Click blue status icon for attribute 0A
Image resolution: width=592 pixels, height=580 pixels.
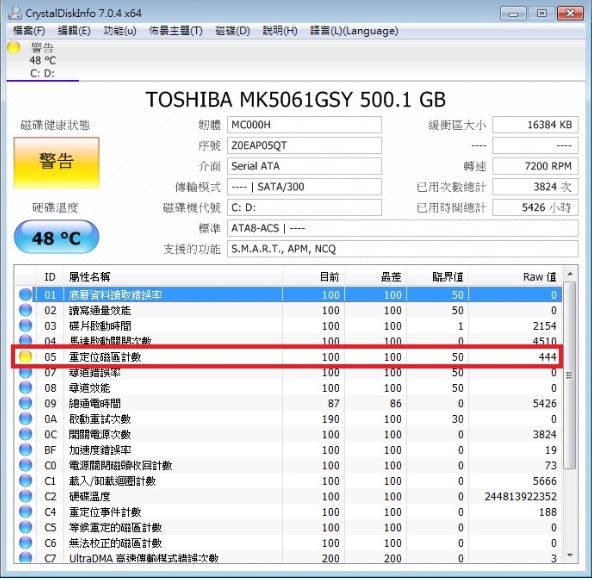pos(25,419)
